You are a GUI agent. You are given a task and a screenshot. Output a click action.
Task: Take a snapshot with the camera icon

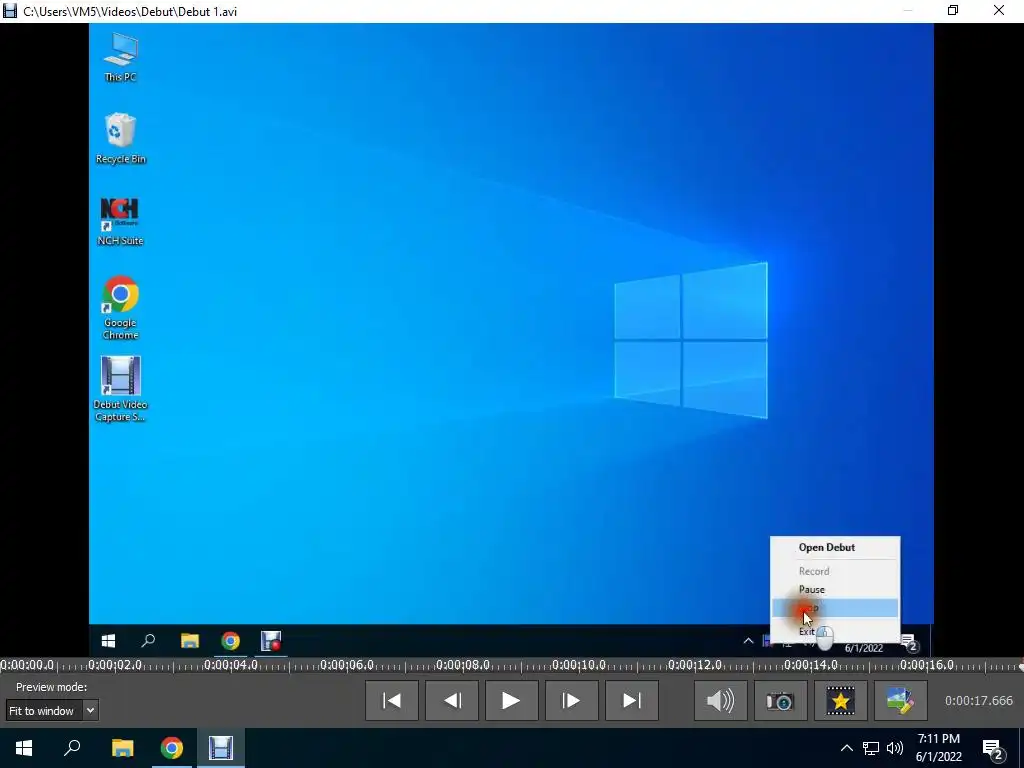coord(780,701)
